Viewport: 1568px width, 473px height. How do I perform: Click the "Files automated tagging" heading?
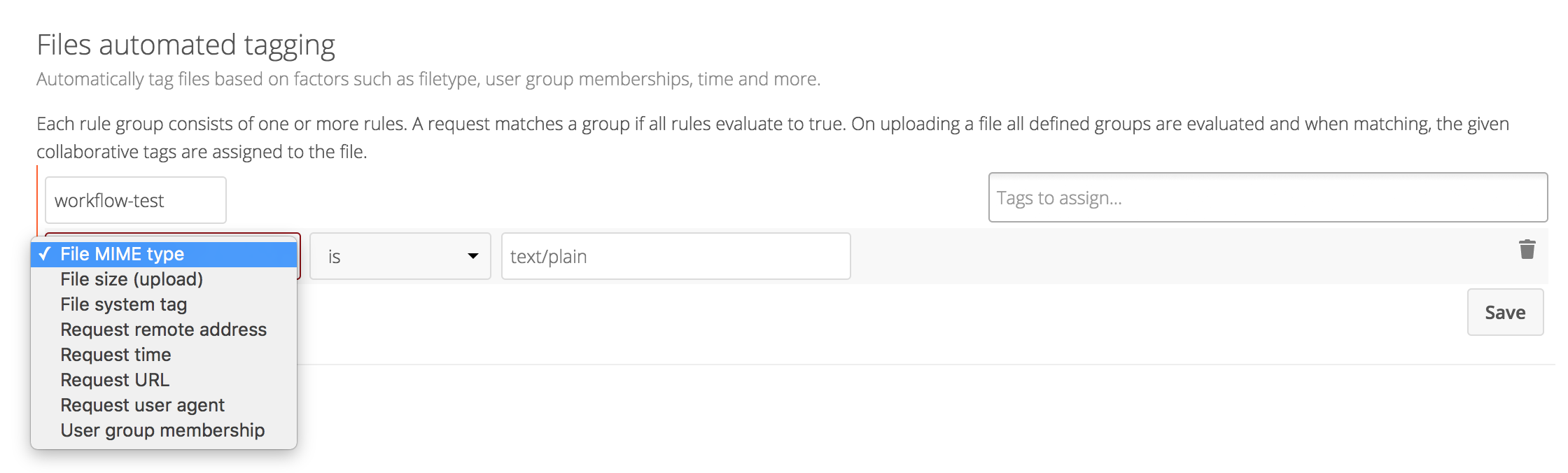click(185, 45)
